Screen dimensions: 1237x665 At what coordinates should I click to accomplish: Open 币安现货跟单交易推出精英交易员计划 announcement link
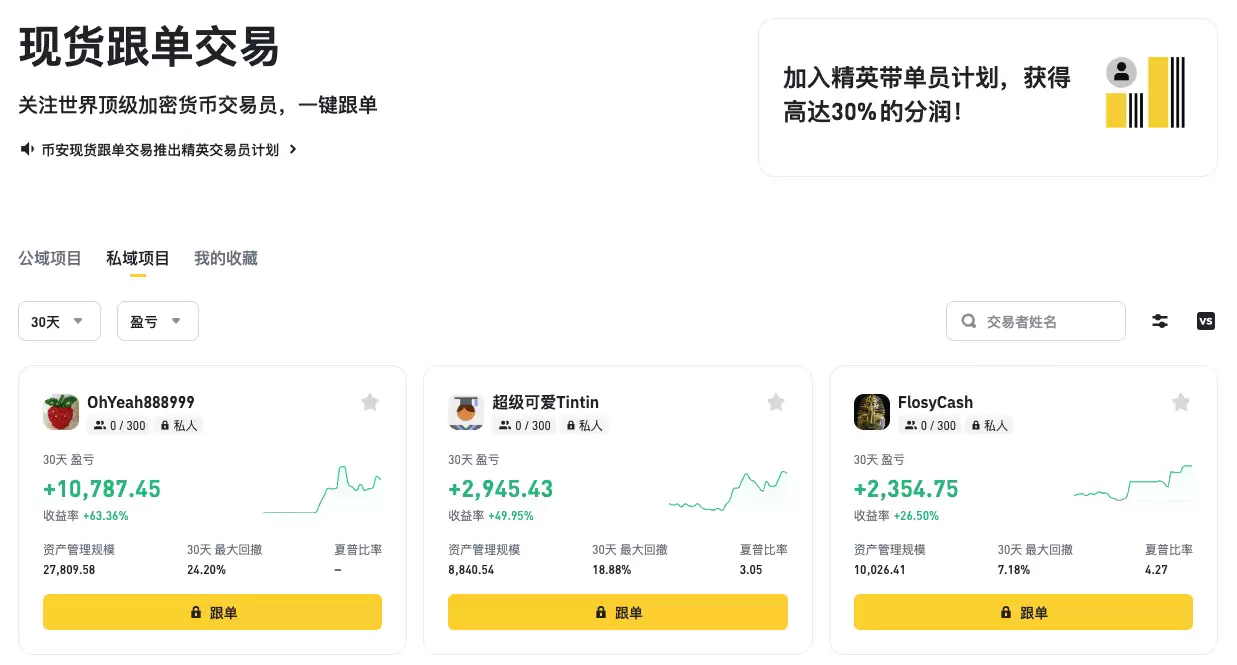[x=160, y=149]
